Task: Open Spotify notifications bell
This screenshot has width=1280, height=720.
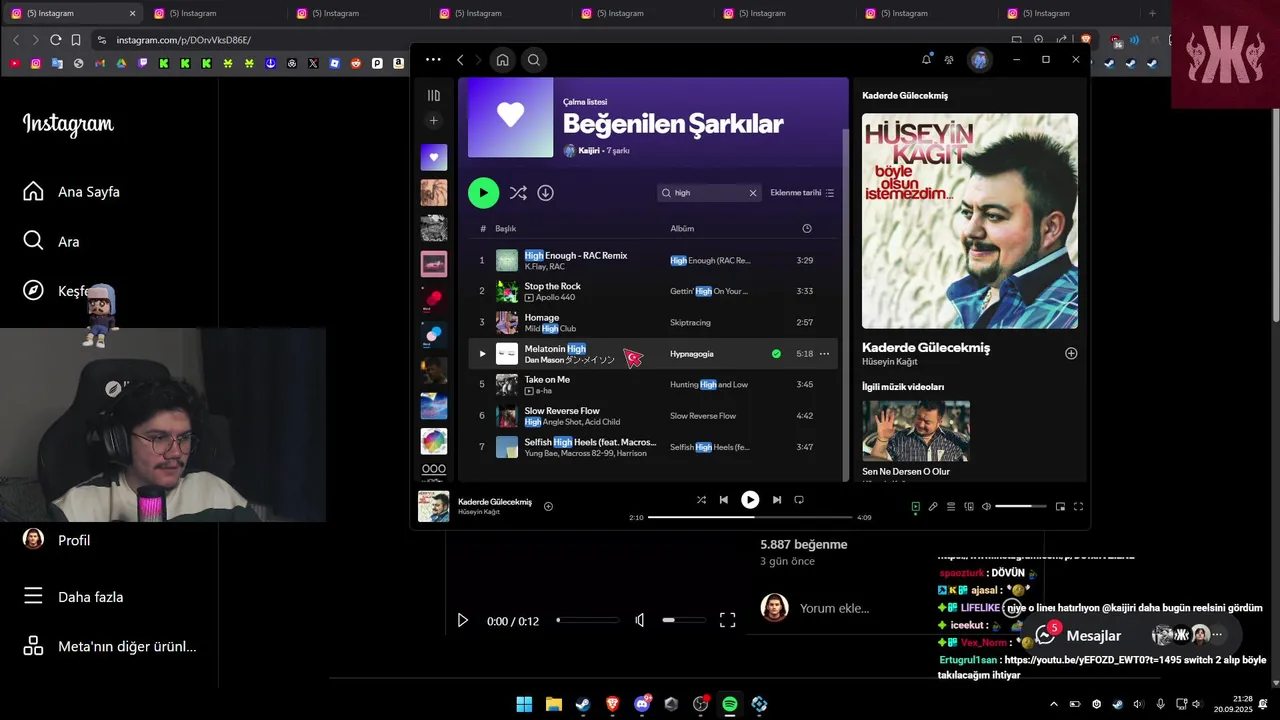Action: click(x=926, y=60)
